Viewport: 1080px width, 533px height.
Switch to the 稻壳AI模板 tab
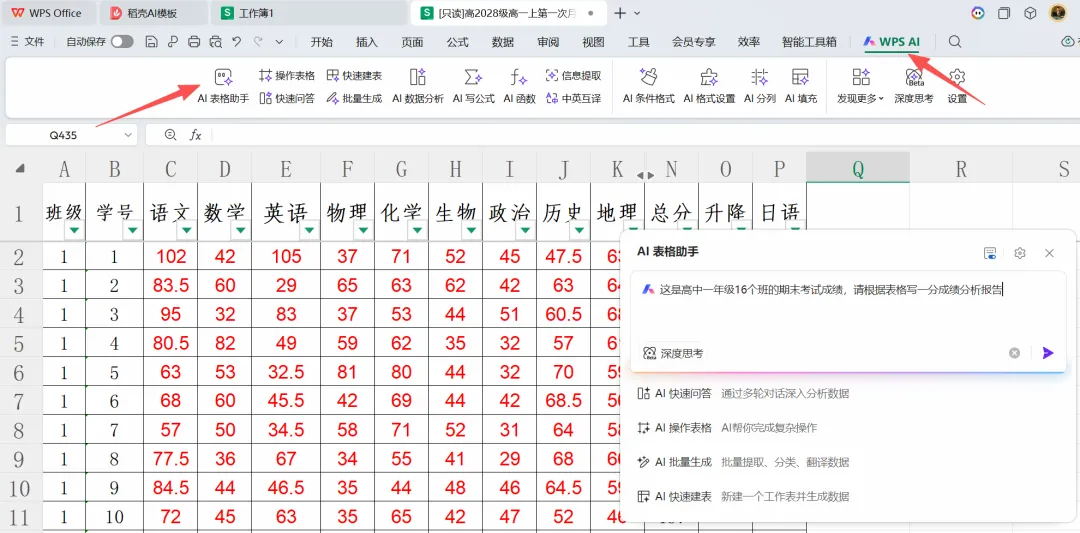153,13
